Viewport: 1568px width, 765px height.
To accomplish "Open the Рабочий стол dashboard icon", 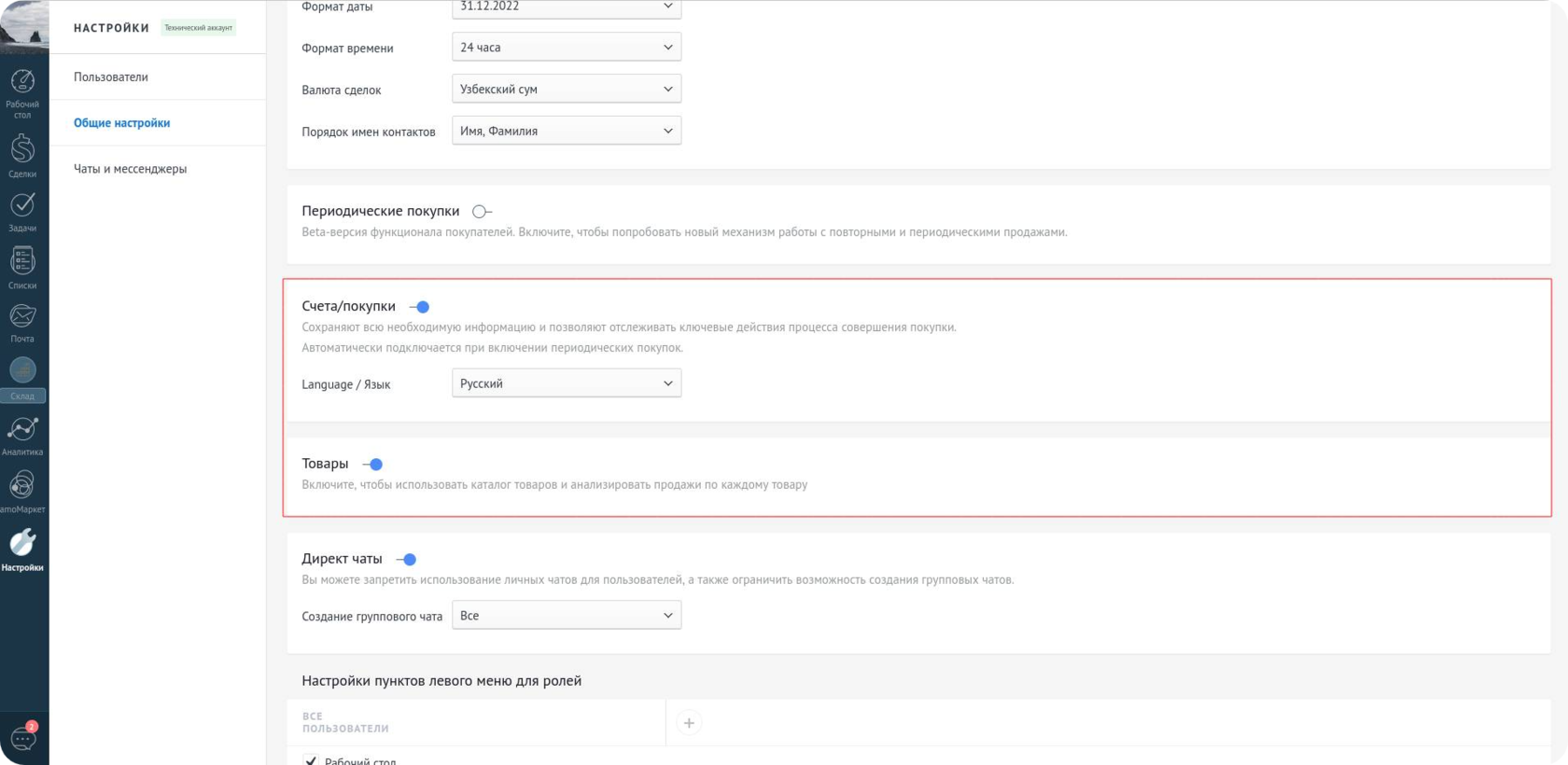I will tap(22, 88).
